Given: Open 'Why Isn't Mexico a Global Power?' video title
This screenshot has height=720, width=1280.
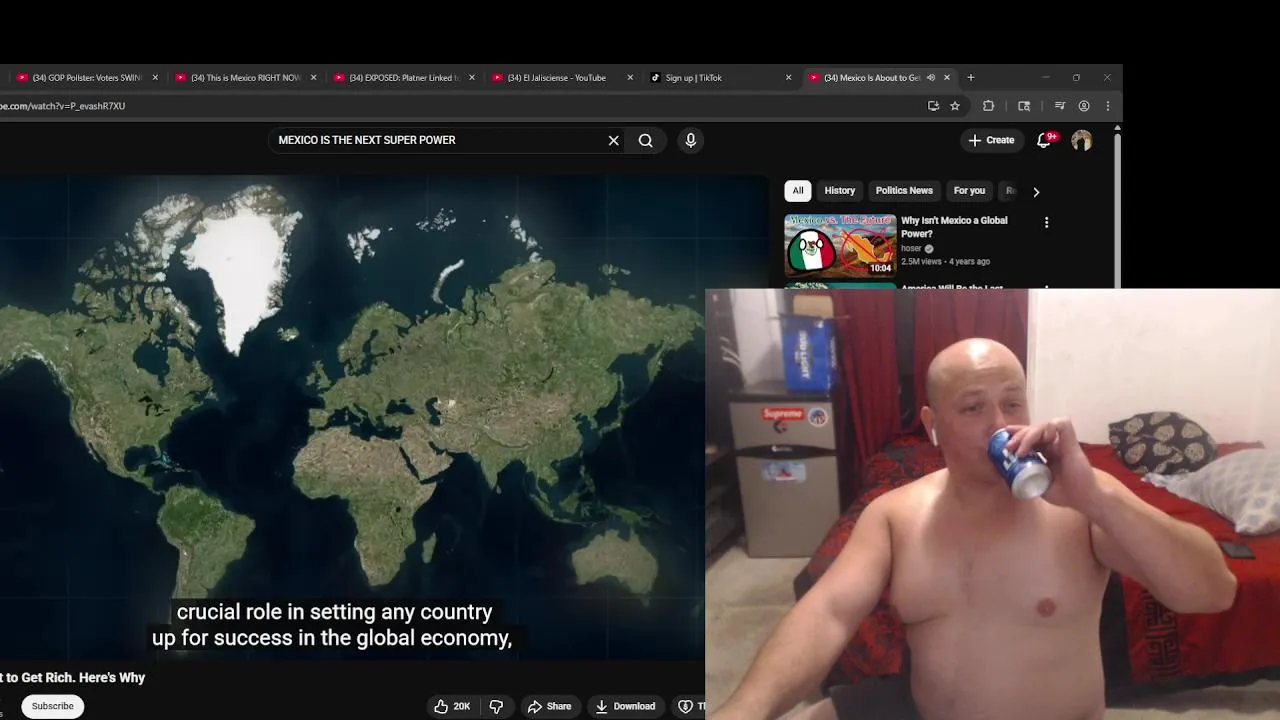Looking at the screenshot, I should click(x=954, y=227).
